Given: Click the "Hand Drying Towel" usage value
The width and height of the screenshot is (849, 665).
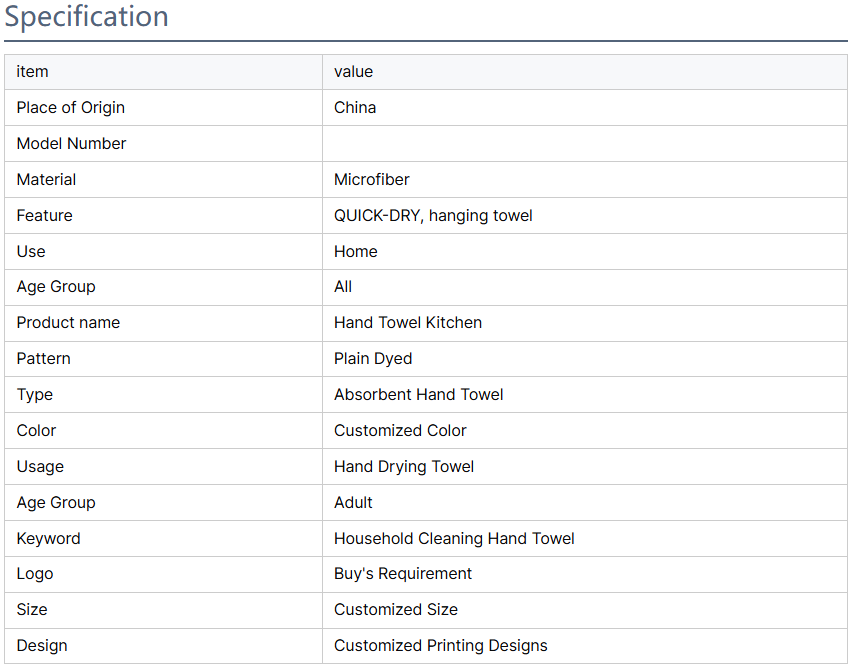Looking at the screenshot, I should click(404, 467).
